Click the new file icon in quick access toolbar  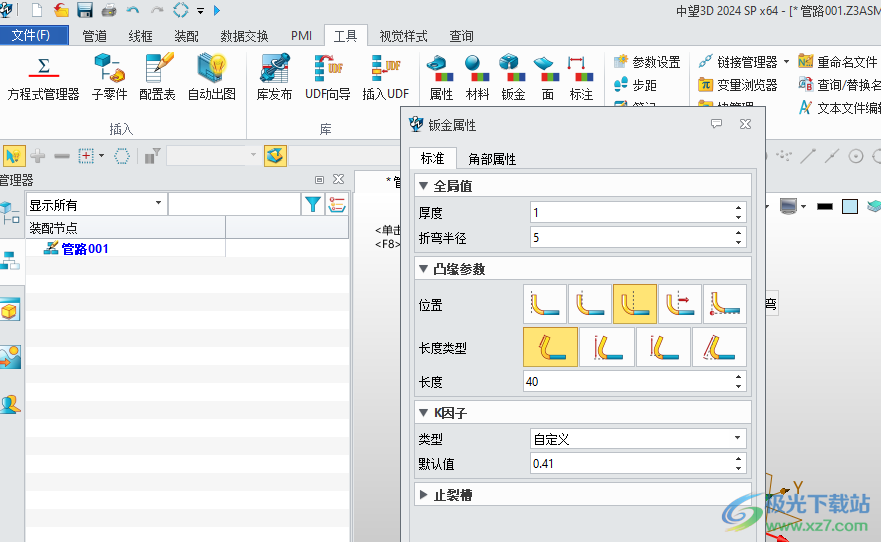tap(37, 10)
